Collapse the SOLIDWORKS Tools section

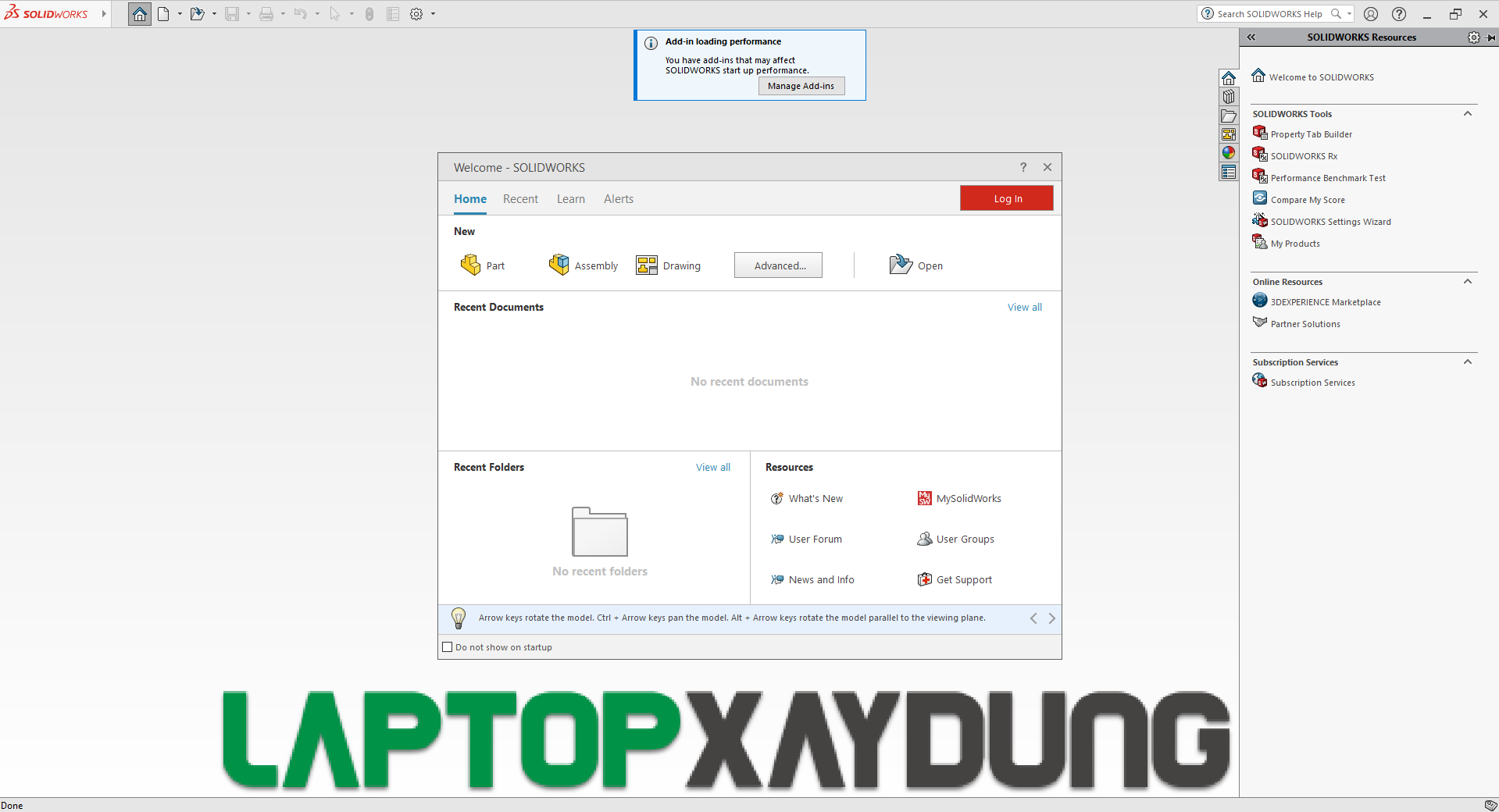coord(1468,113)
